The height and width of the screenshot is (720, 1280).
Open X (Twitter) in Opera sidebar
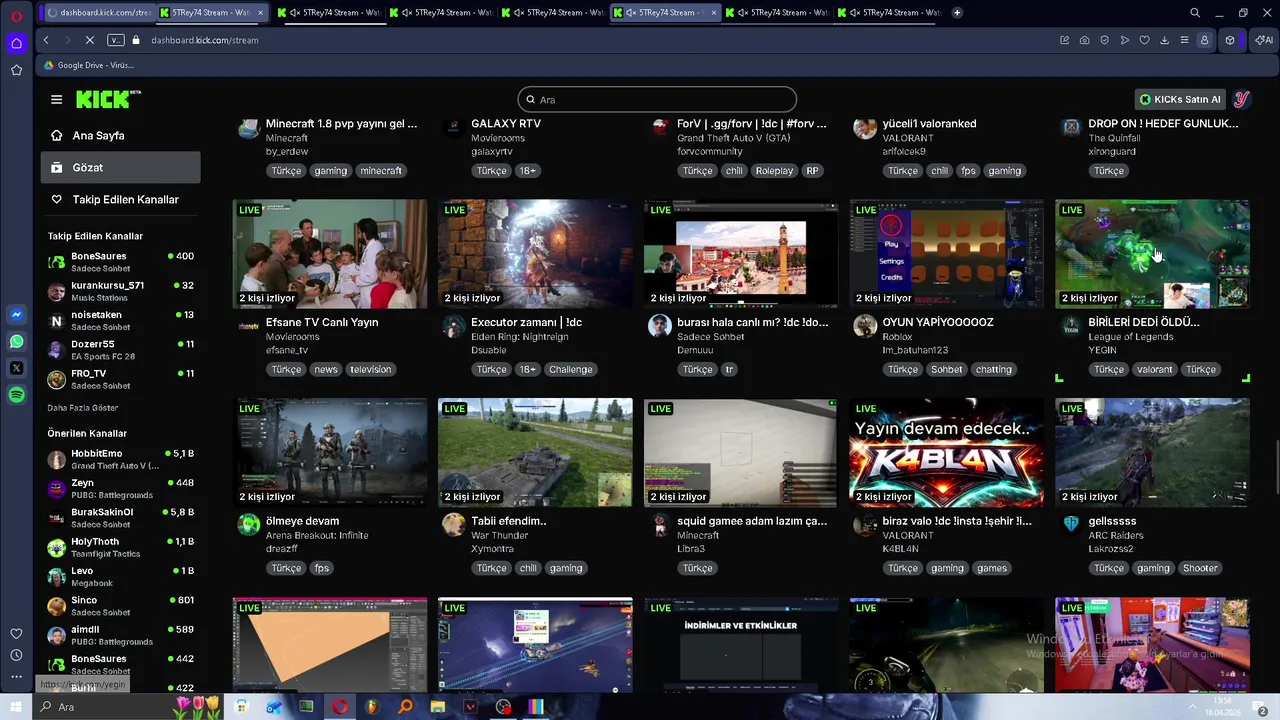tap(16, 368)
